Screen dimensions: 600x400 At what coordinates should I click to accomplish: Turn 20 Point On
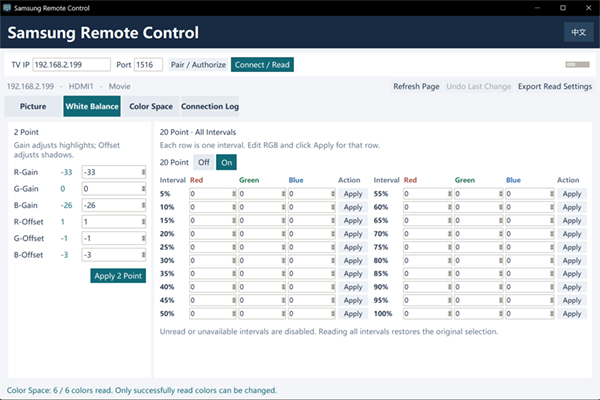point(227,162)
